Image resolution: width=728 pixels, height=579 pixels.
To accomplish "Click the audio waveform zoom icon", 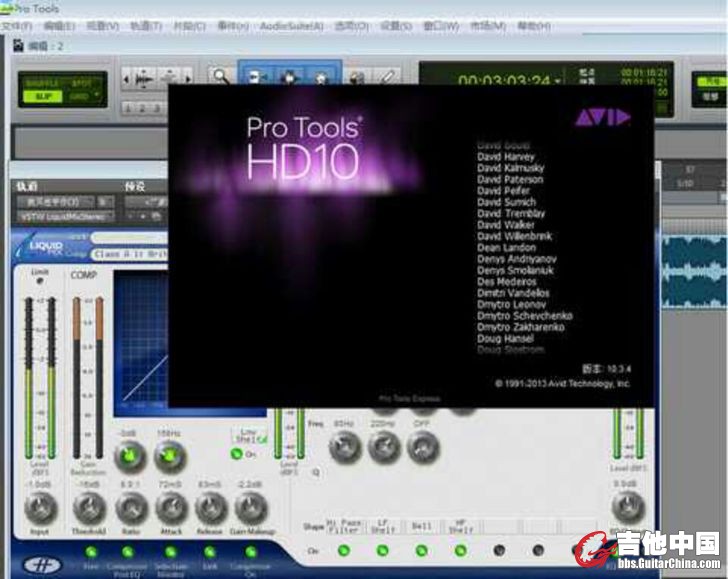I will 144,79.
